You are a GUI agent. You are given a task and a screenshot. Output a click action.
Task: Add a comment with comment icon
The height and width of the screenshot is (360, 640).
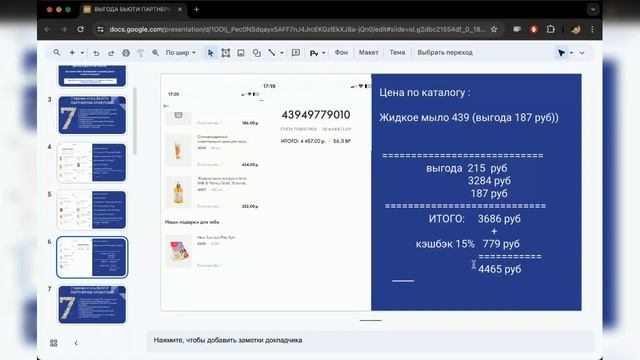coord(296,53)
